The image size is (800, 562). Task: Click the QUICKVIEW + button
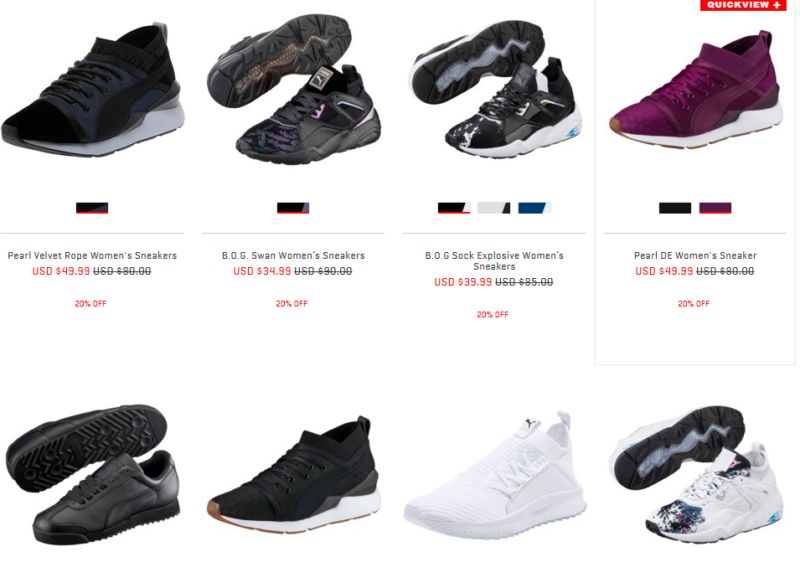pos(743,5)
